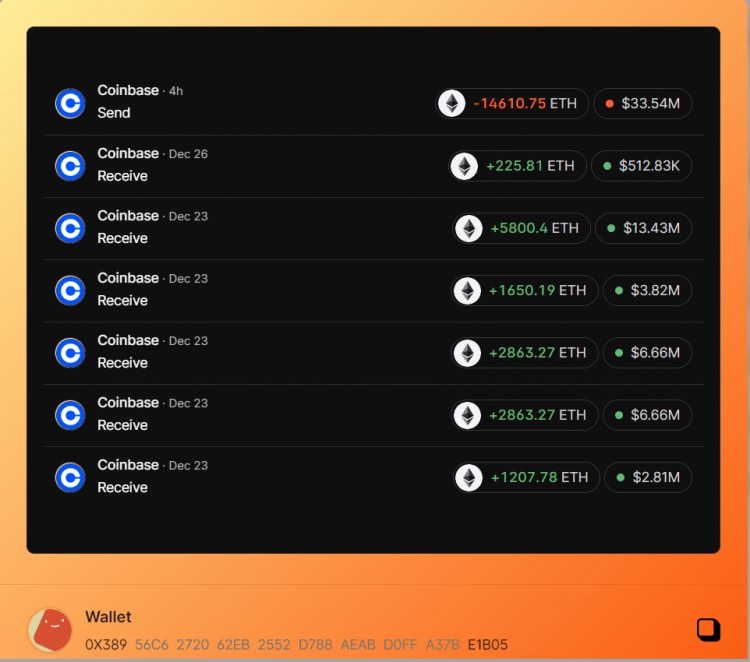Click the Send label under Coinbase
Screen dimensions: 750x662
pos(114,113)
